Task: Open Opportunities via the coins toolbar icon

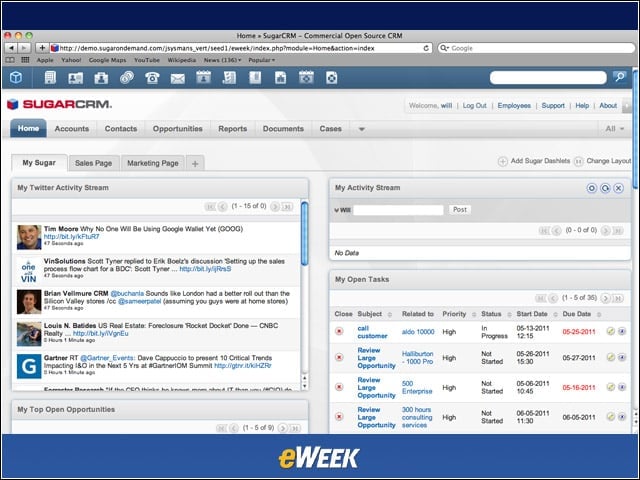Action: click(x=127, y=78)
